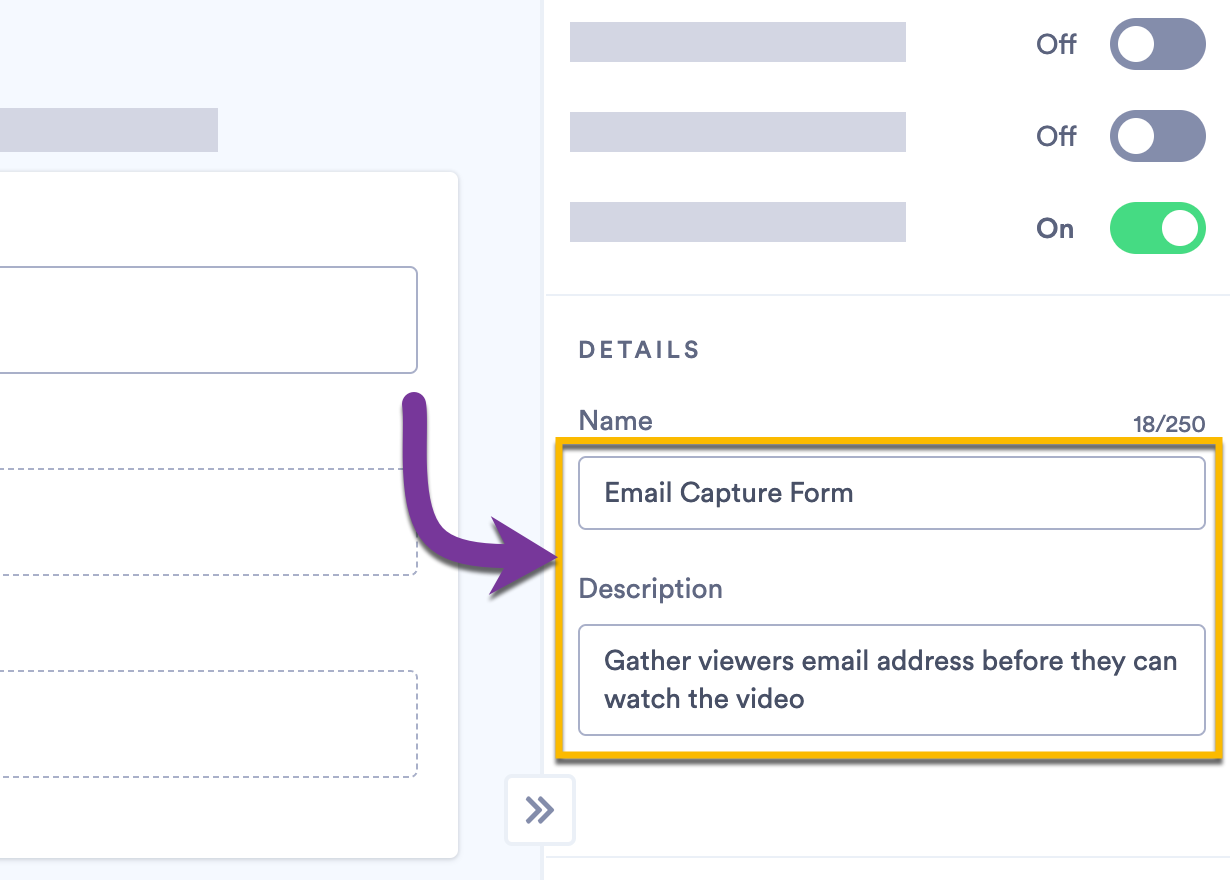Image resolution: width=1230 pixels, height=880 pixels.
Task: Click the top placeholder bar beside the first toggle
Action: tap(737, 42)
